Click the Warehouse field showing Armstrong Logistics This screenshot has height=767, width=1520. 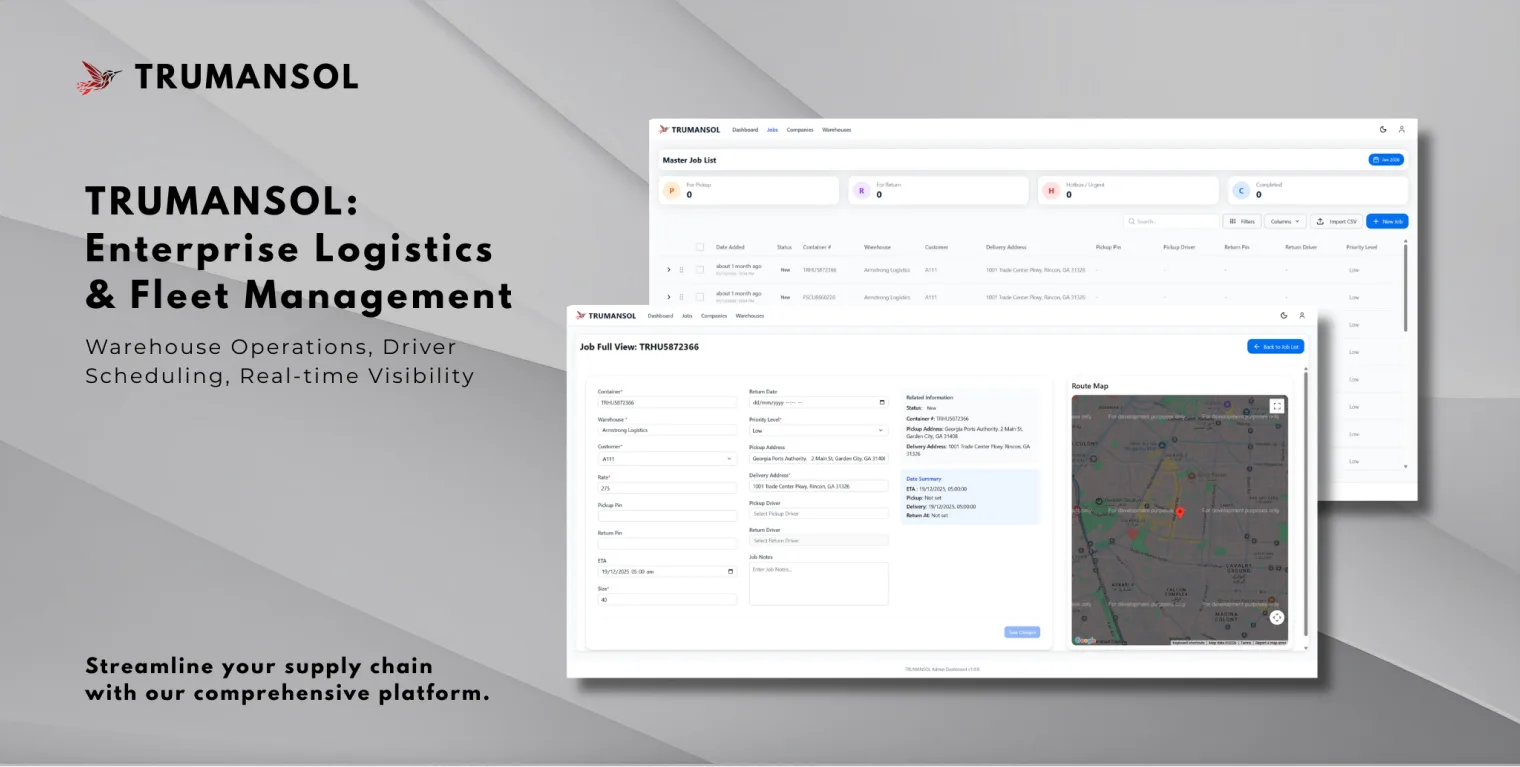click(667, 430)
